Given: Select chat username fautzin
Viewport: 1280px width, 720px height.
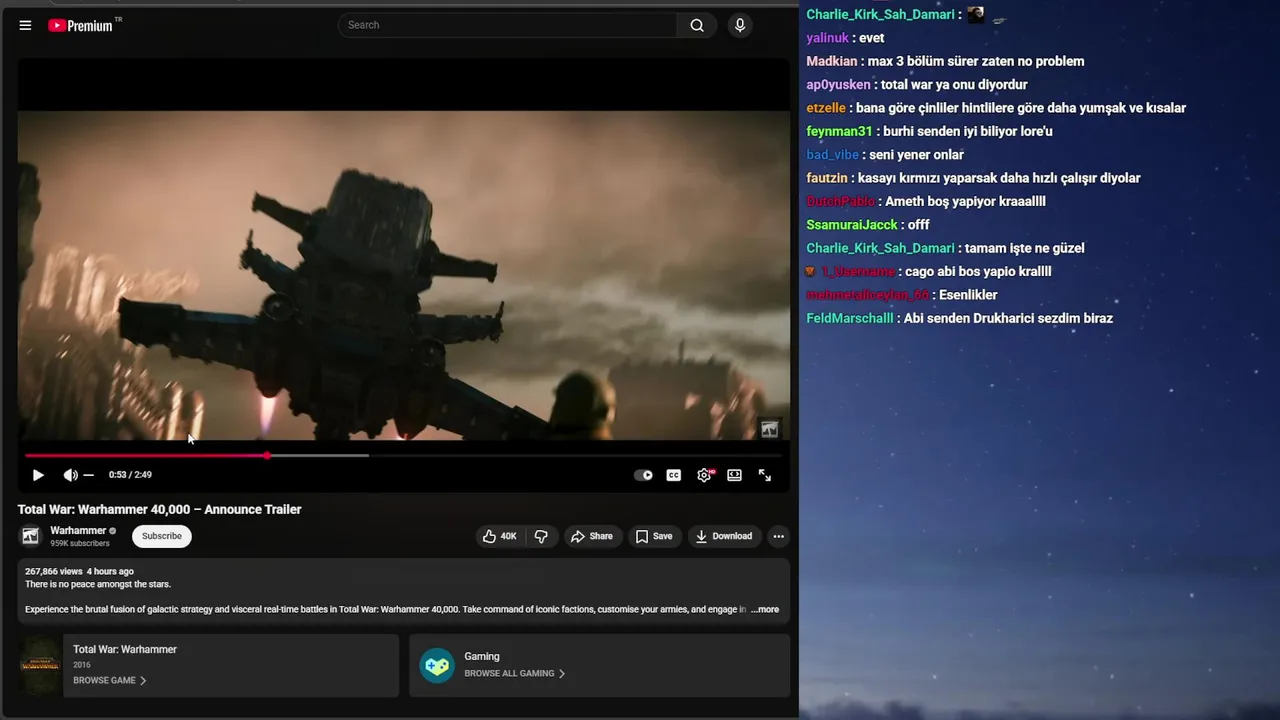Looking at the screenshot, I should [827, 178].
